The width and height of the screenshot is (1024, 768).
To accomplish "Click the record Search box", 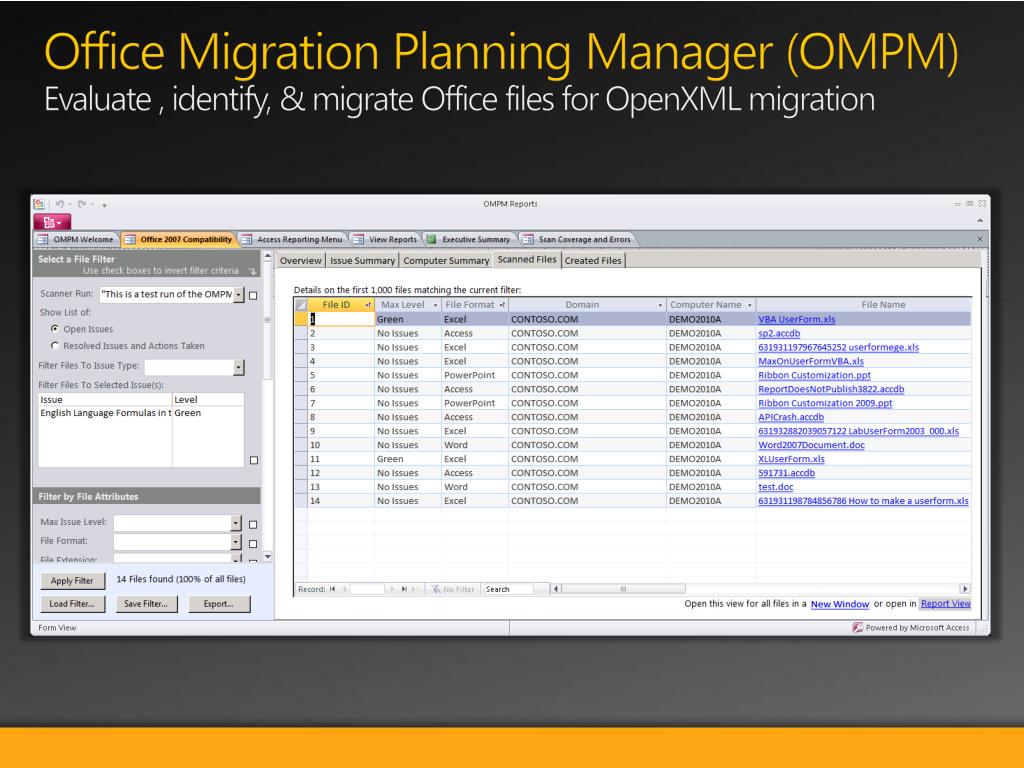I will click(x=508, y=589).
